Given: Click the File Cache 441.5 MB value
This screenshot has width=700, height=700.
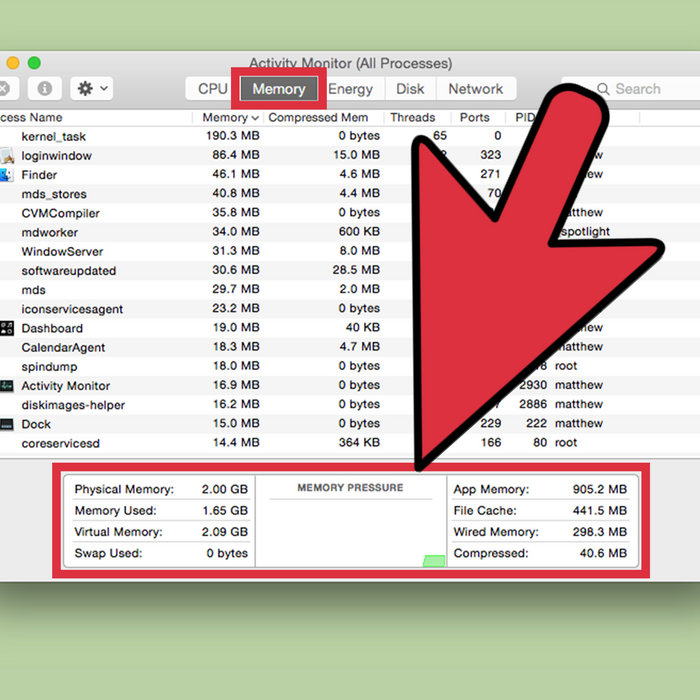Looking at the screenshot, I should click(600, 511).
